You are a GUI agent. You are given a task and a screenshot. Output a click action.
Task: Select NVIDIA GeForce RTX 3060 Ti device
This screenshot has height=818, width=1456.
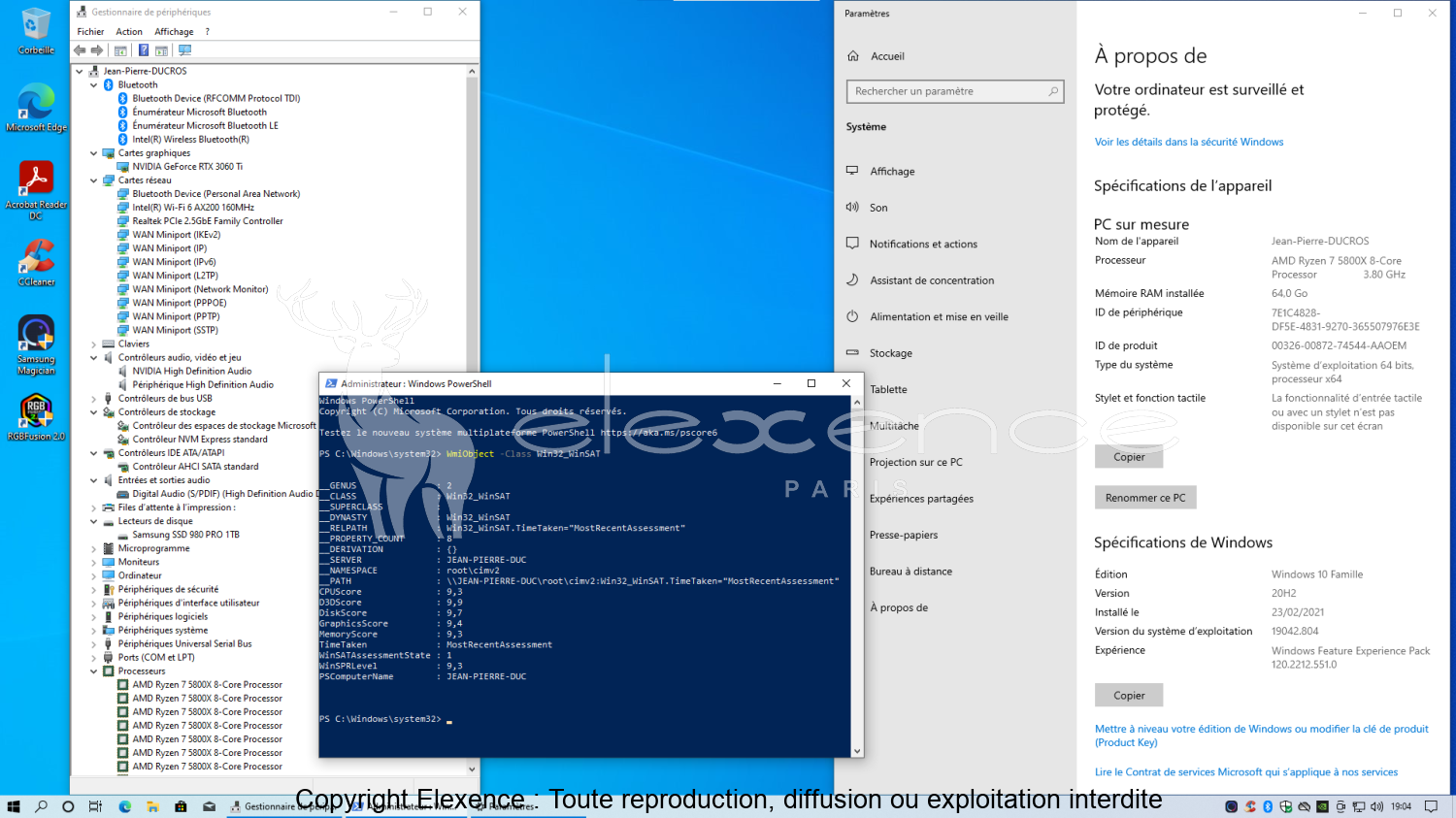tap(187, 167)
